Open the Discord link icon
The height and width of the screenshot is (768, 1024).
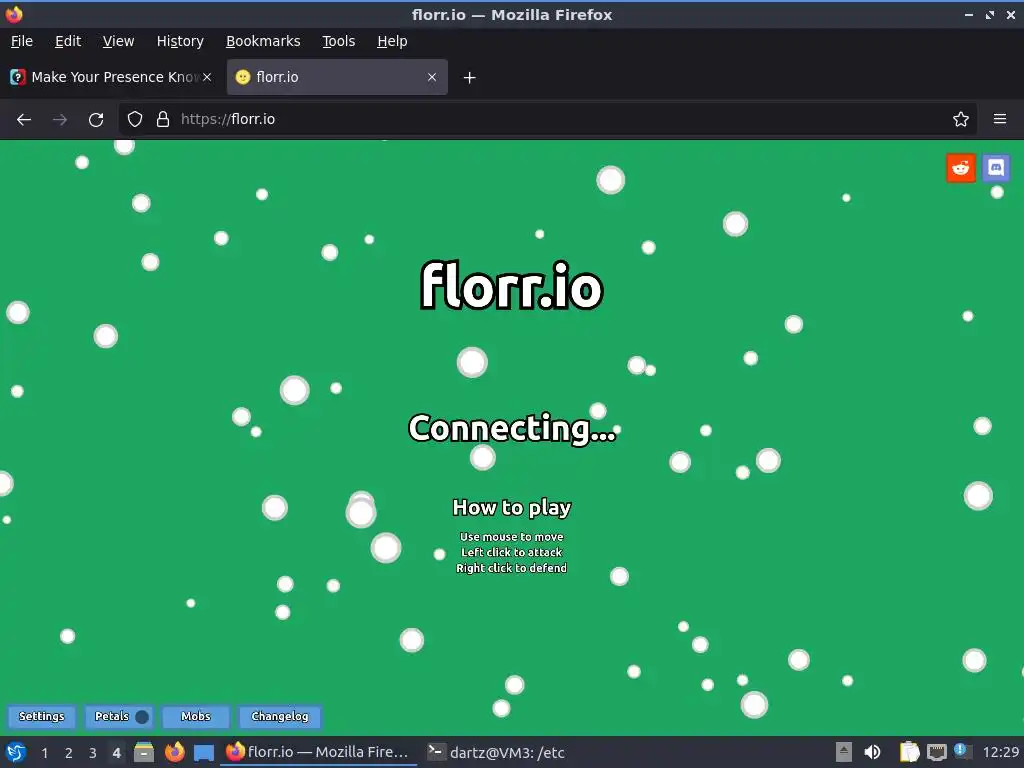point(995,168)
